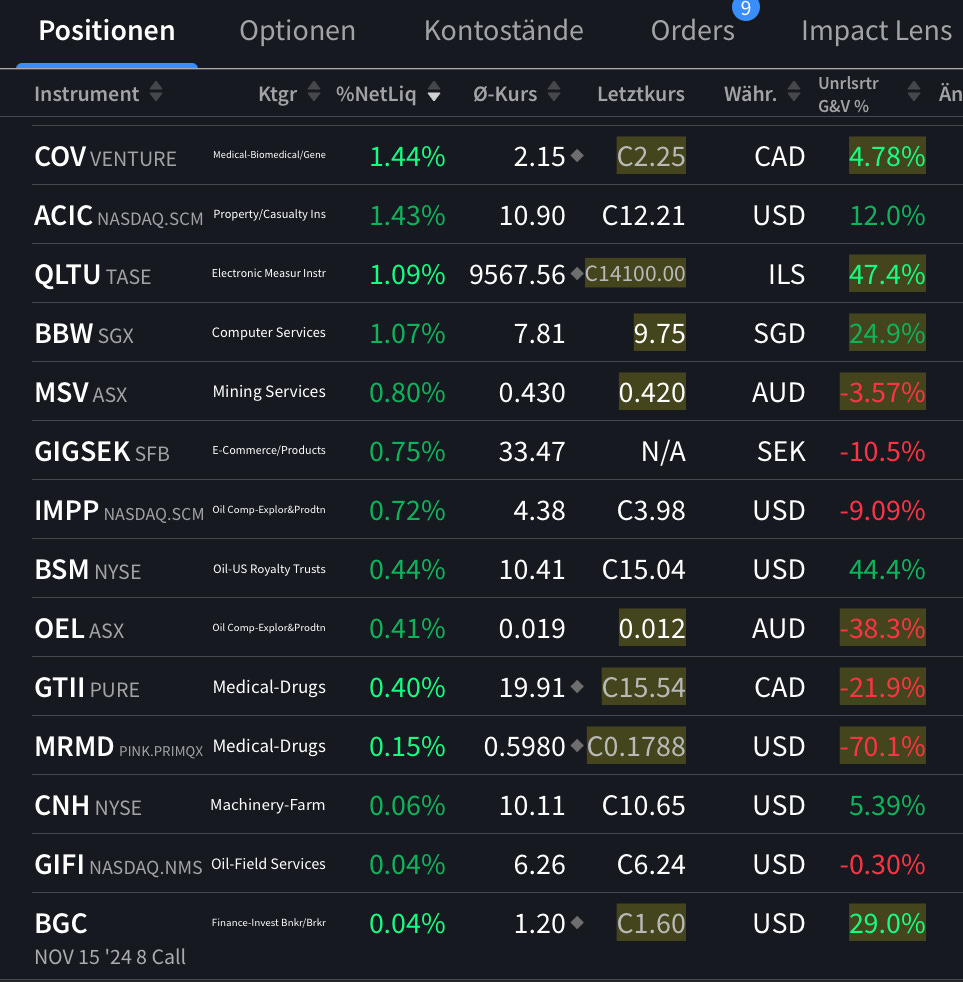Click the Mining Services category cell
Viewport: 963px width, 982px height.
269,391
